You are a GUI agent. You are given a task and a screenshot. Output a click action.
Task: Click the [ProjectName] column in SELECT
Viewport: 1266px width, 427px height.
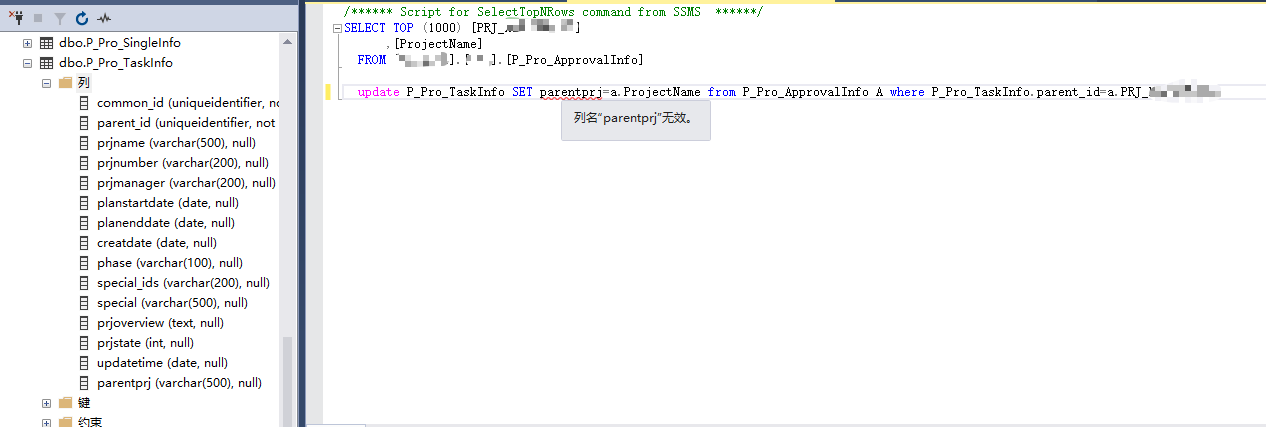tap(439, 44)
